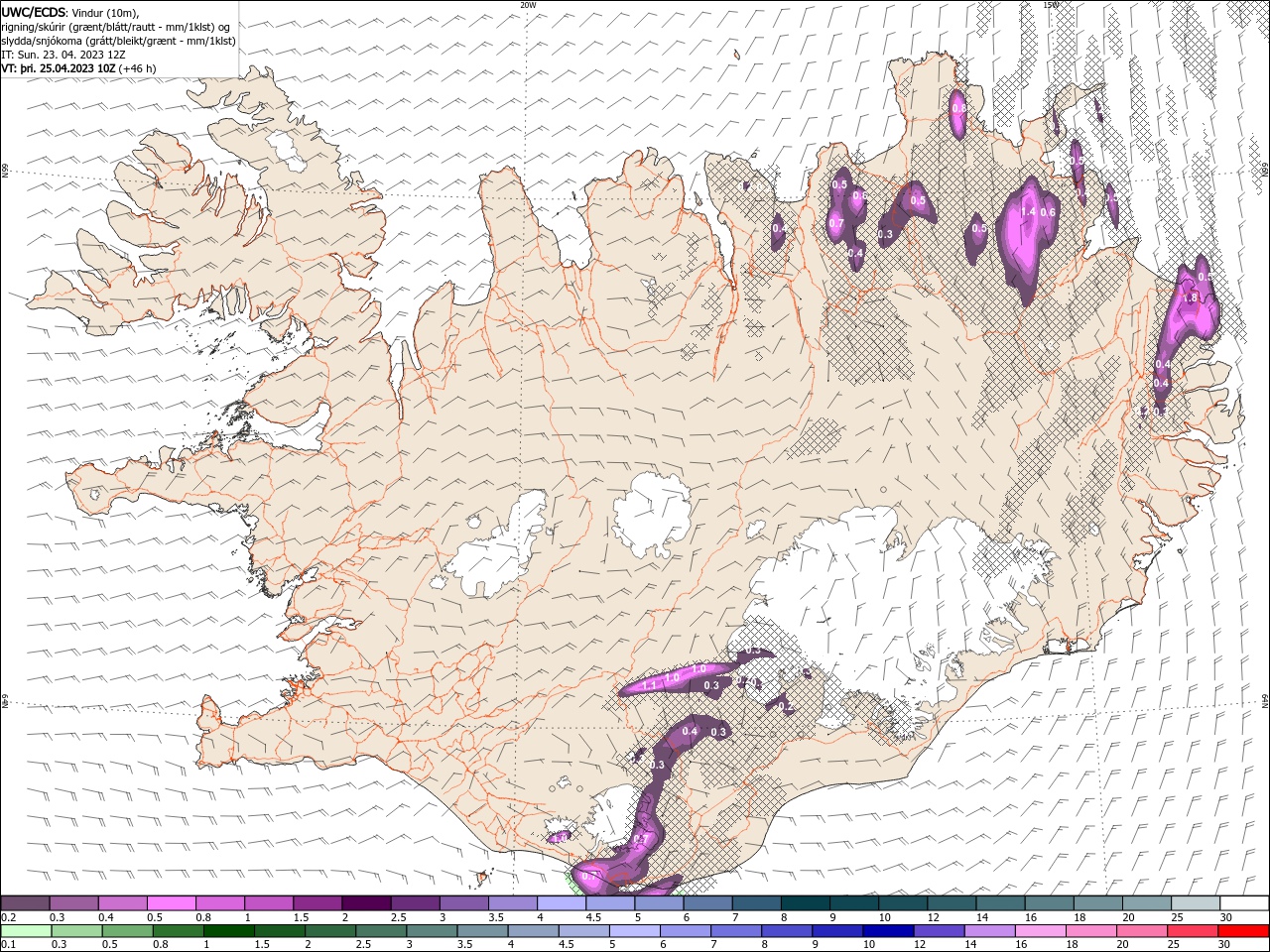Select the lower-legend swatch between 3 and 3.5
Image resolution: width=1270 pixels, height=952 pixels.
pyautogui.click(x=431, y=931)
